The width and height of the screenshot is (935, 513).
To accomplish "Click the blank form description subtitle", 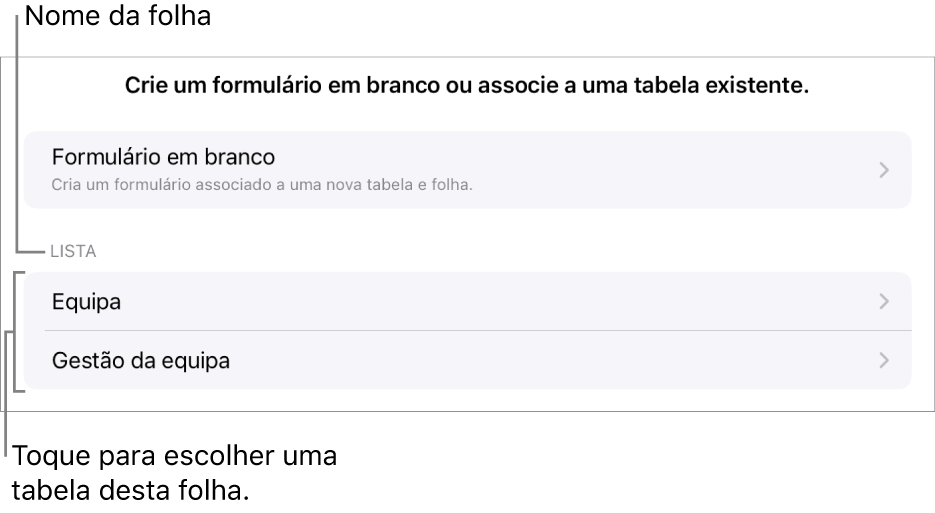I will (262, 184).
